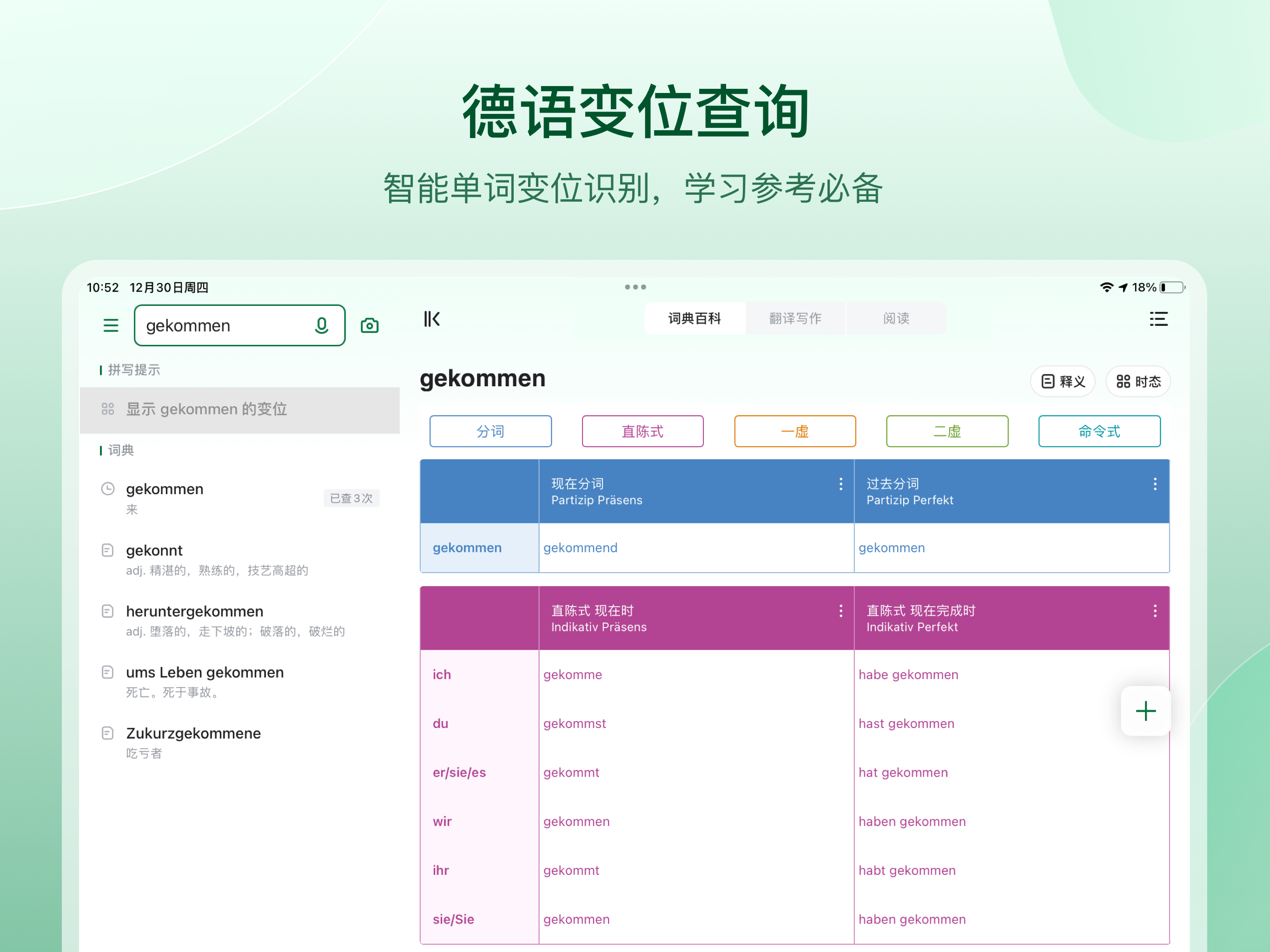1270x952 pixels.
Task: Open the heruntergekommen dictionary entry
Action: (240, 620)
